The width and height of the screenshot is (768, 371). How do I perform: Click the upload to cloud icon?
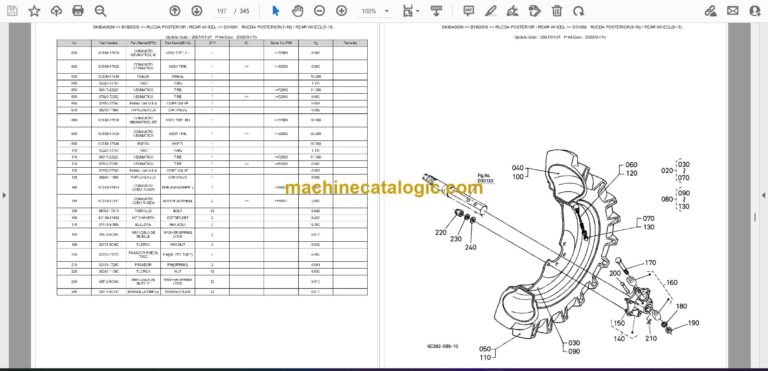pyautogui.click(x=56, y=11)
